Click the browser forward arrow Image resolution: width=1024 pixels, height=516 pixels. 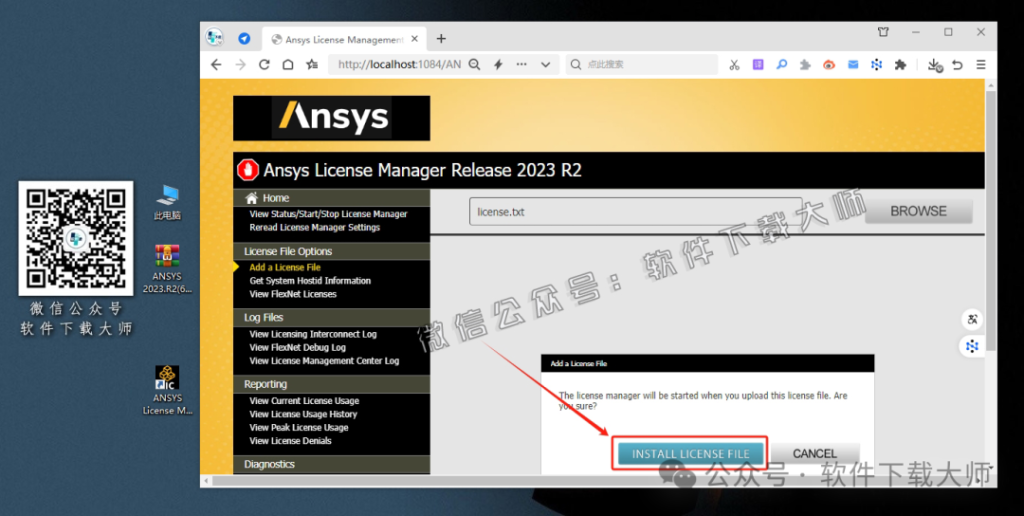tap(240, 65)
